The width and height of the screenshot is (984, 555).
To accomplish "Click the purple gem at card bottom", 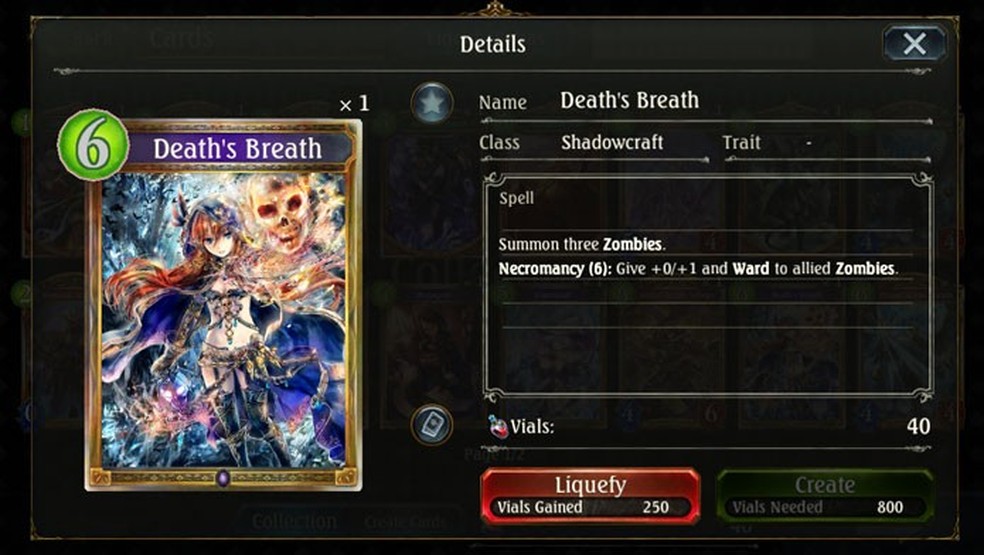I will (x=223, y=478).
